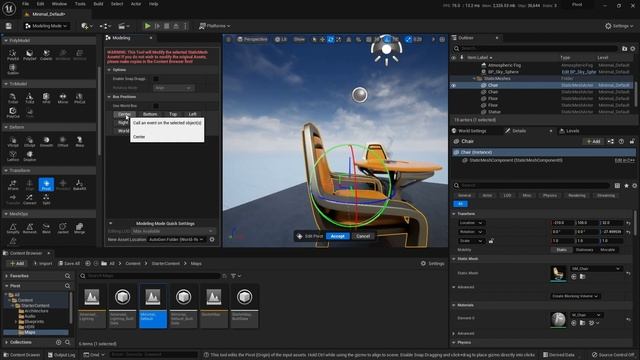Select the Weld MeshOps tool

pos(46,228)
